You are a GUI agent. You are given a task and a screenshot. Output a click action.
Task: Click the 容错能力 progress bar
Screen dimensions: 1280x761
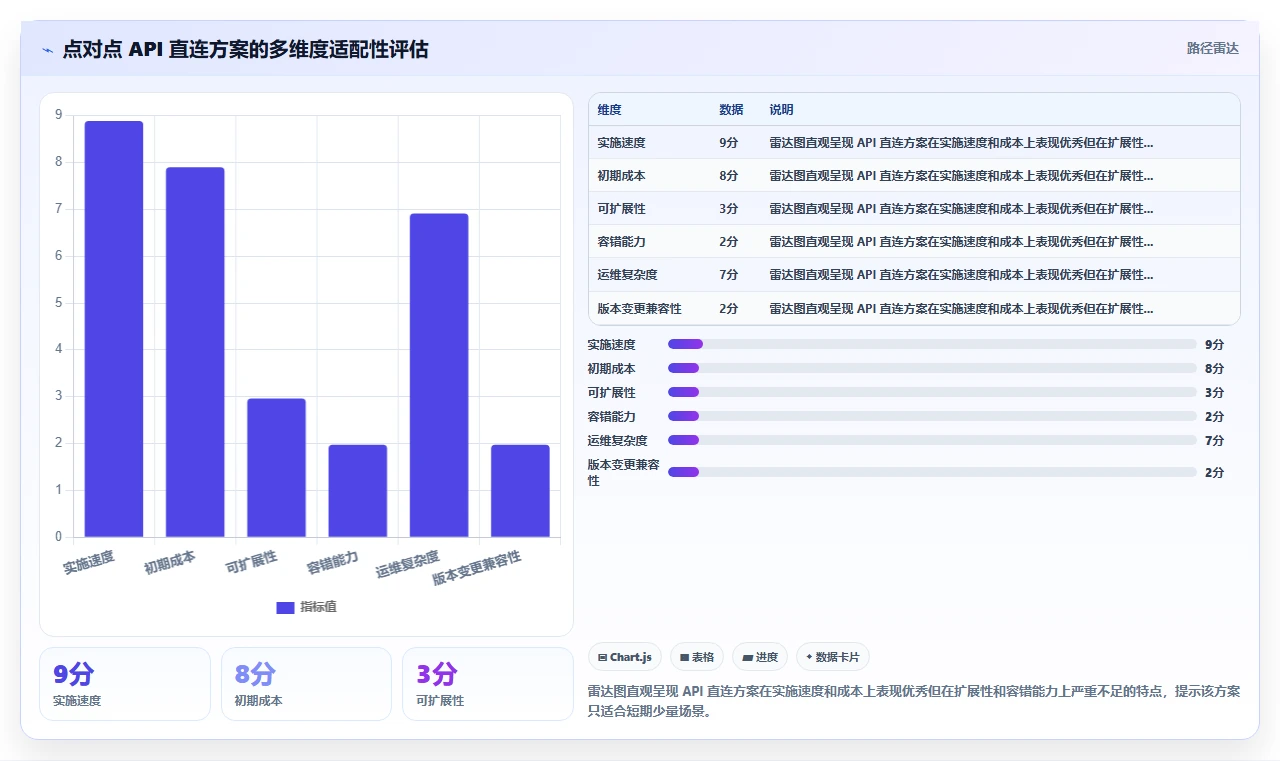(932, 416)
